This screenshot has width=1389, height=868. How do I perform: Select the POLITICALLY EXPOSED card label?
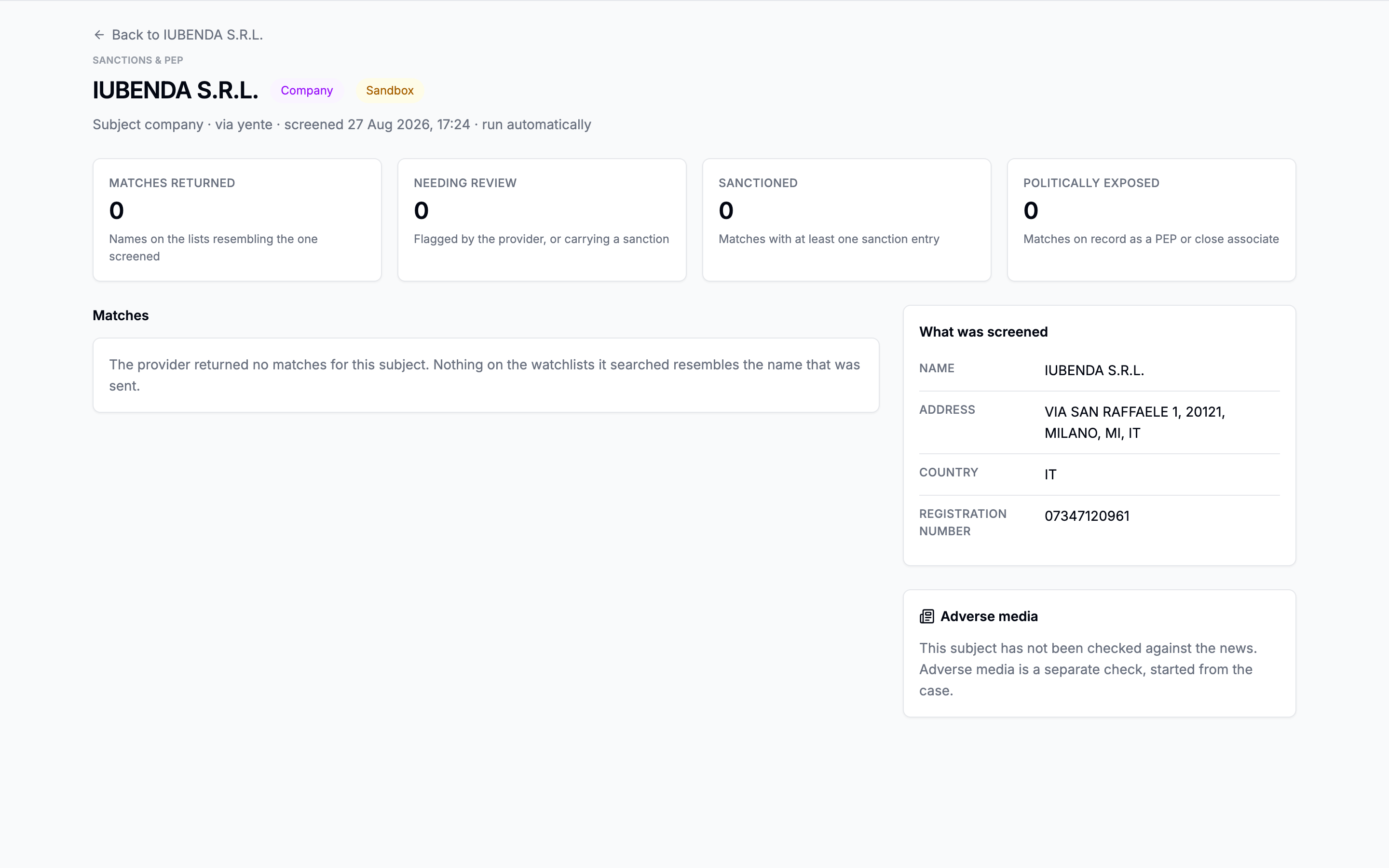click(1091, 183)
